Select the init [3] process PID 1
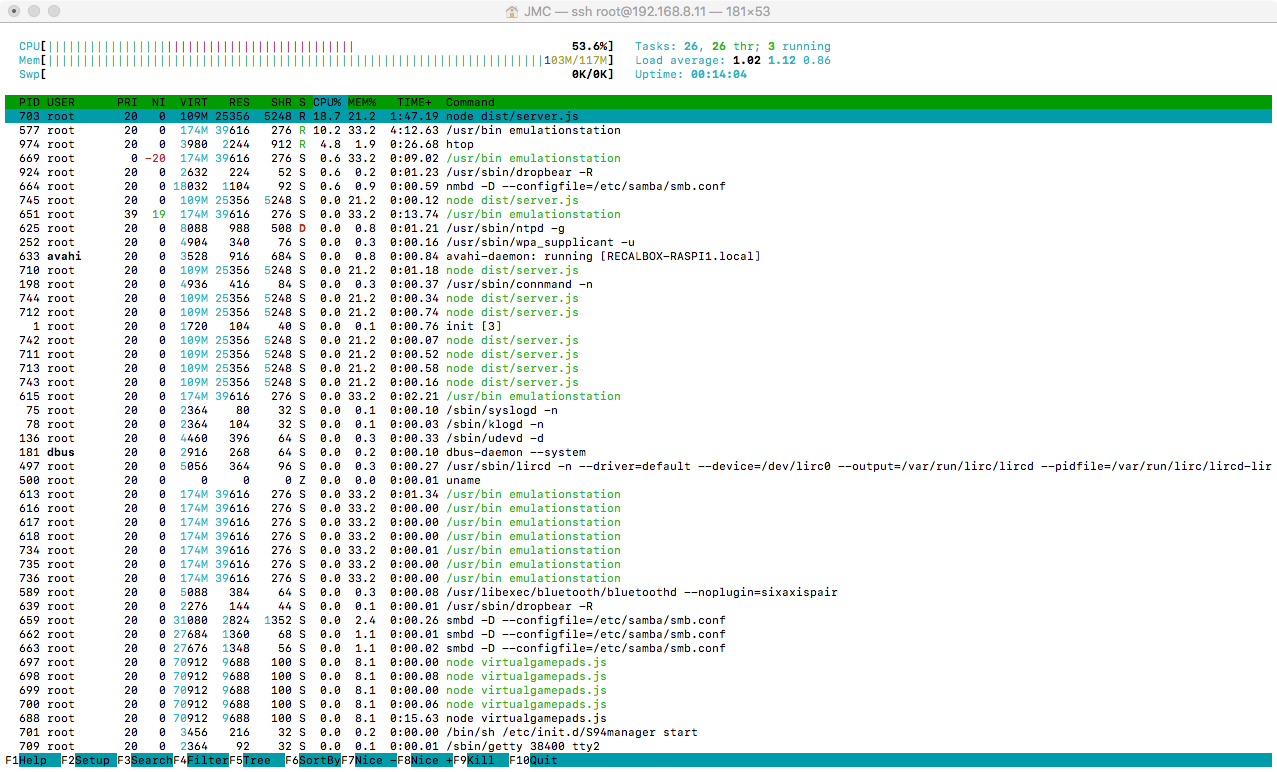1277x772 pixels. pyautogui.click(x=638, y=326)
